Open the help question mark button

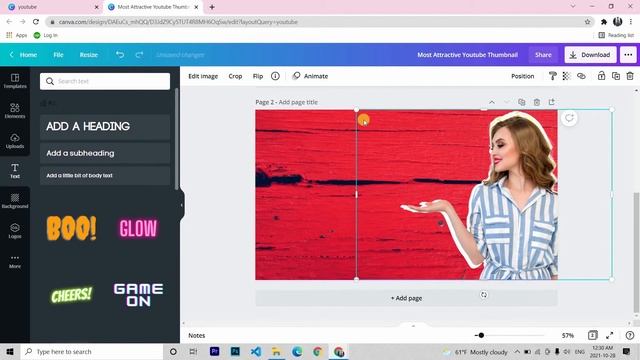(x=630, y=335)
